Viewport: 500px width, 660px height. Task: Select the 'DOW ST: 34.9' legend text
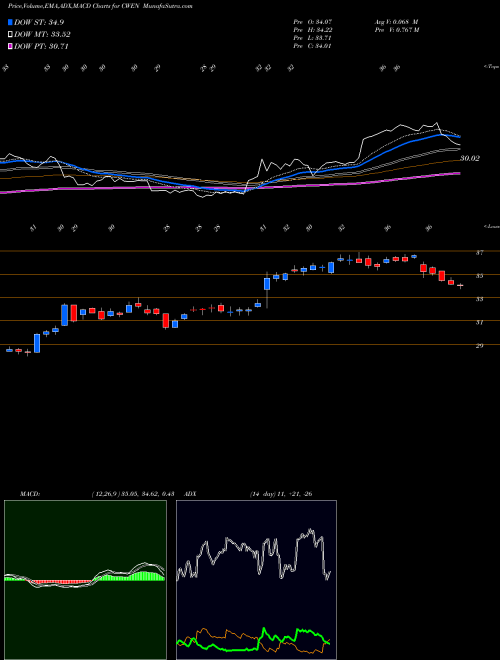pyautogui.click(x=39, y=23)
